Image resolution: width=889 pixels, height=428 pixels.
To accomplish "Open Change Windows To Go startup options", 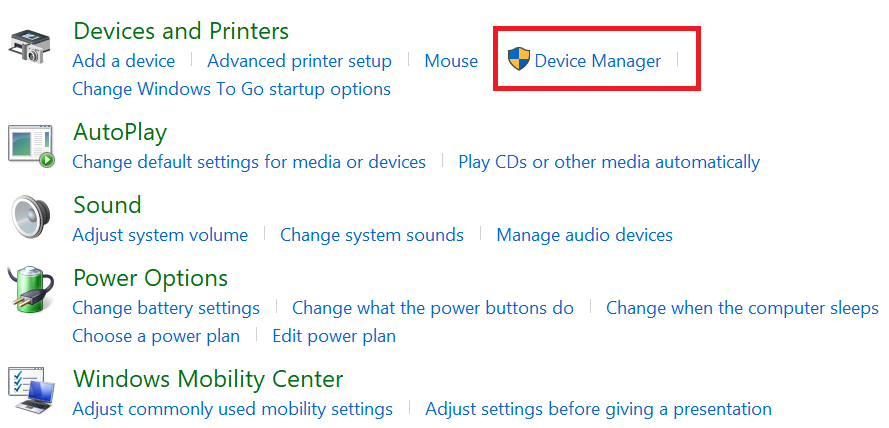I will 231,89.
